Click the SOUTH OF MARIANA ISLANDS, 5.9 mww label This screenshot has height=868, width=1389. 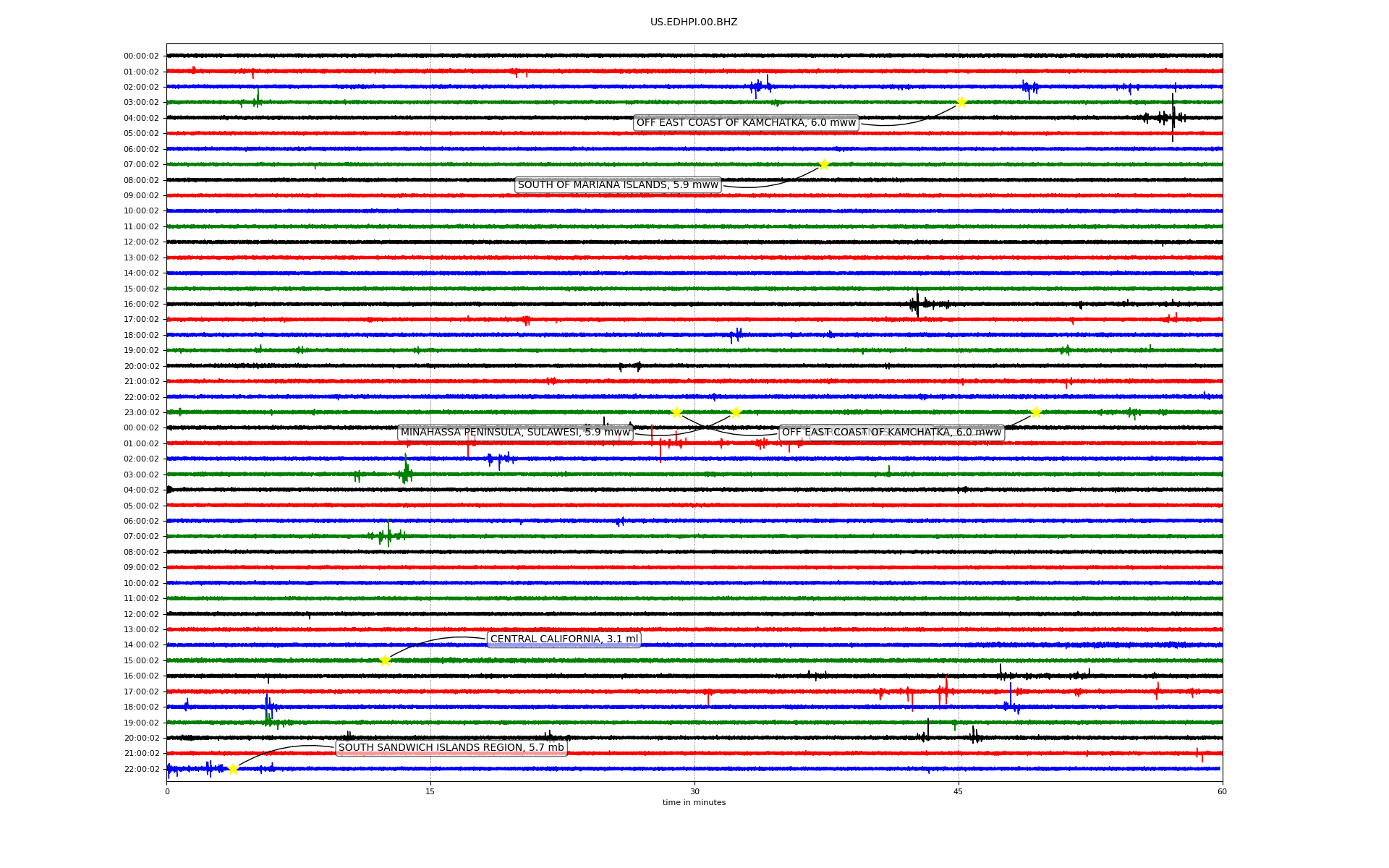pos(618,185)
